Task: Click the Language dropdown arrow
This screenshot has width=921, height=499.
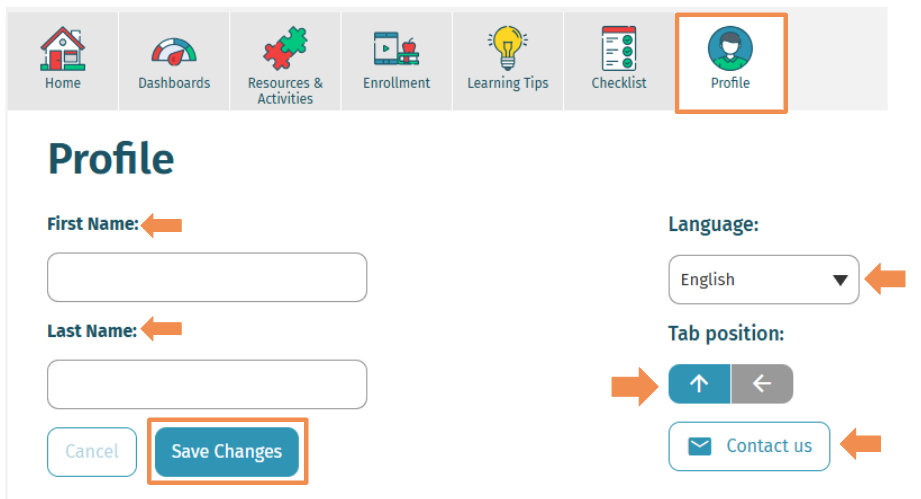Action: [840, 280]
